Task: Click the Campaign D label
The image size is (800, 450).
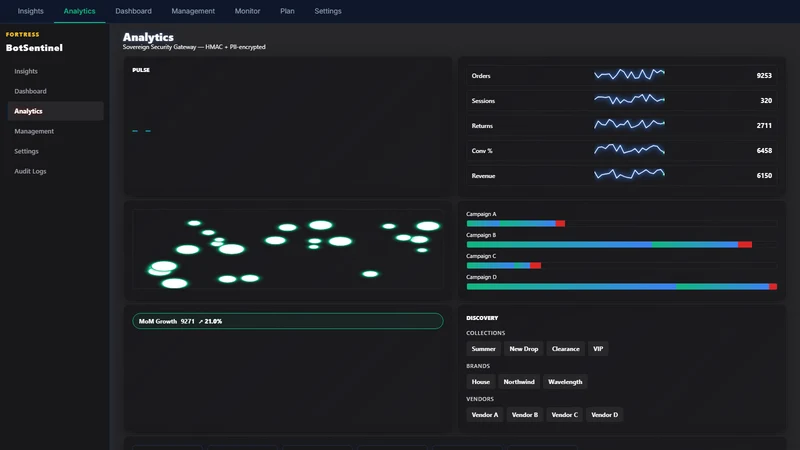Action: coord(481,277)
